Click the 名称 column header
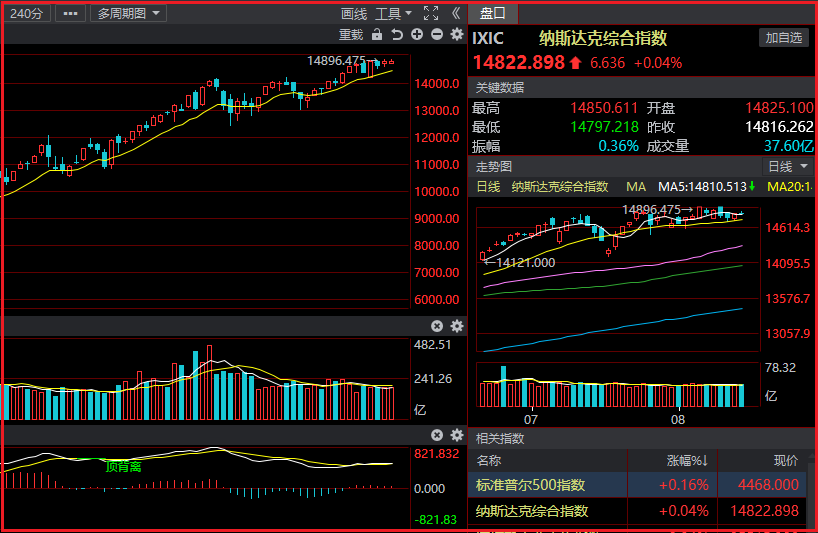 (x=489, y=461)
